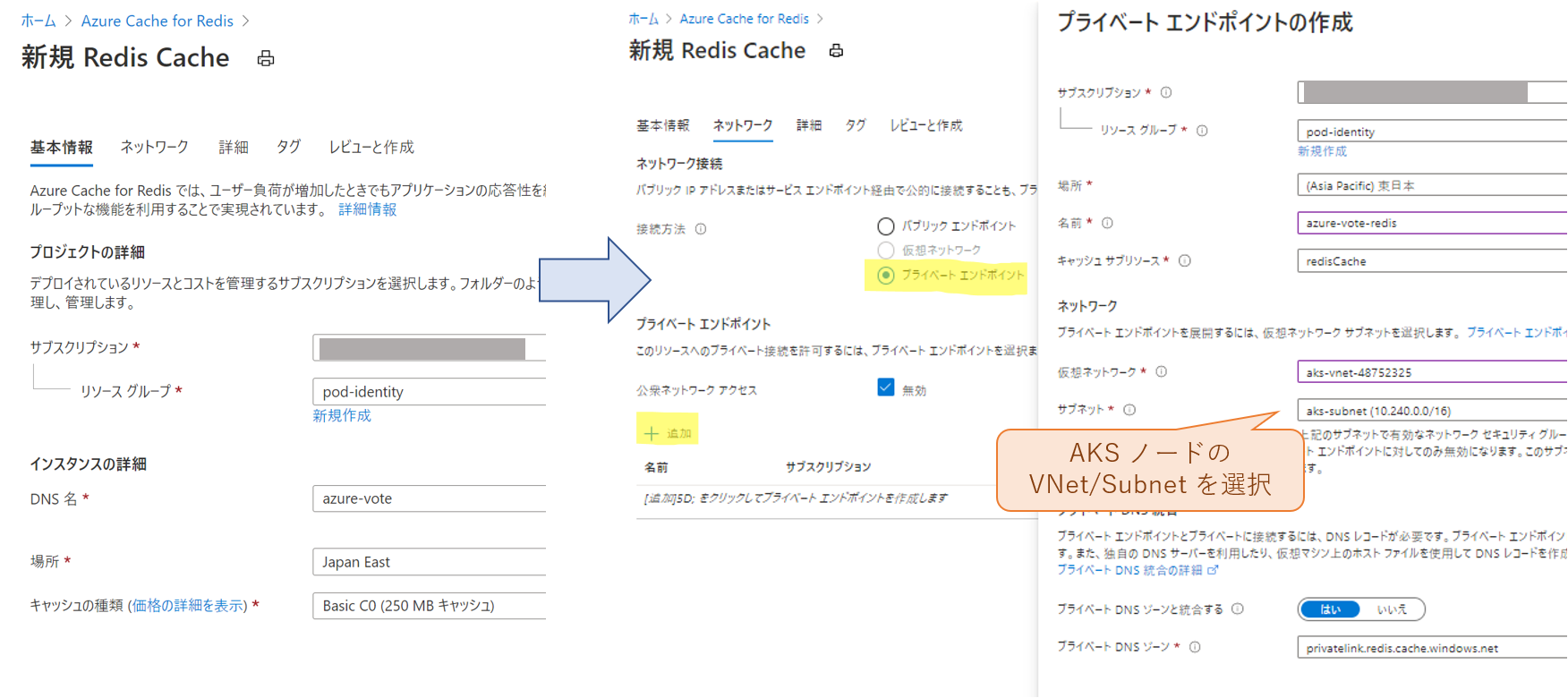1568x698 pixels.
Task: Open redisCache subresource dropdown
Action: [x=1432, y=261]
